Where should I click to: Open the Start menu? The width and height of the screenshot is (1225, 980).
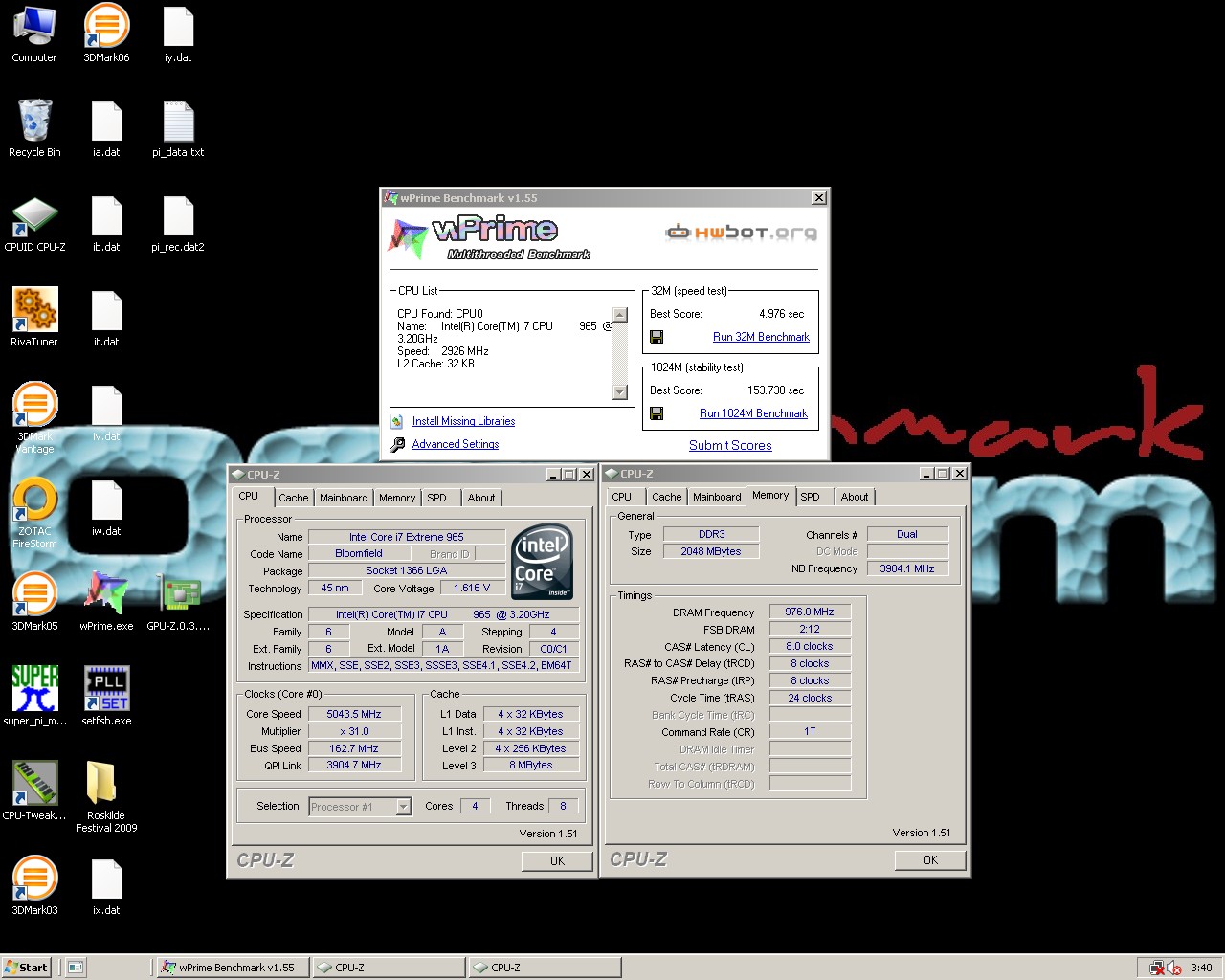click(26, 968)
